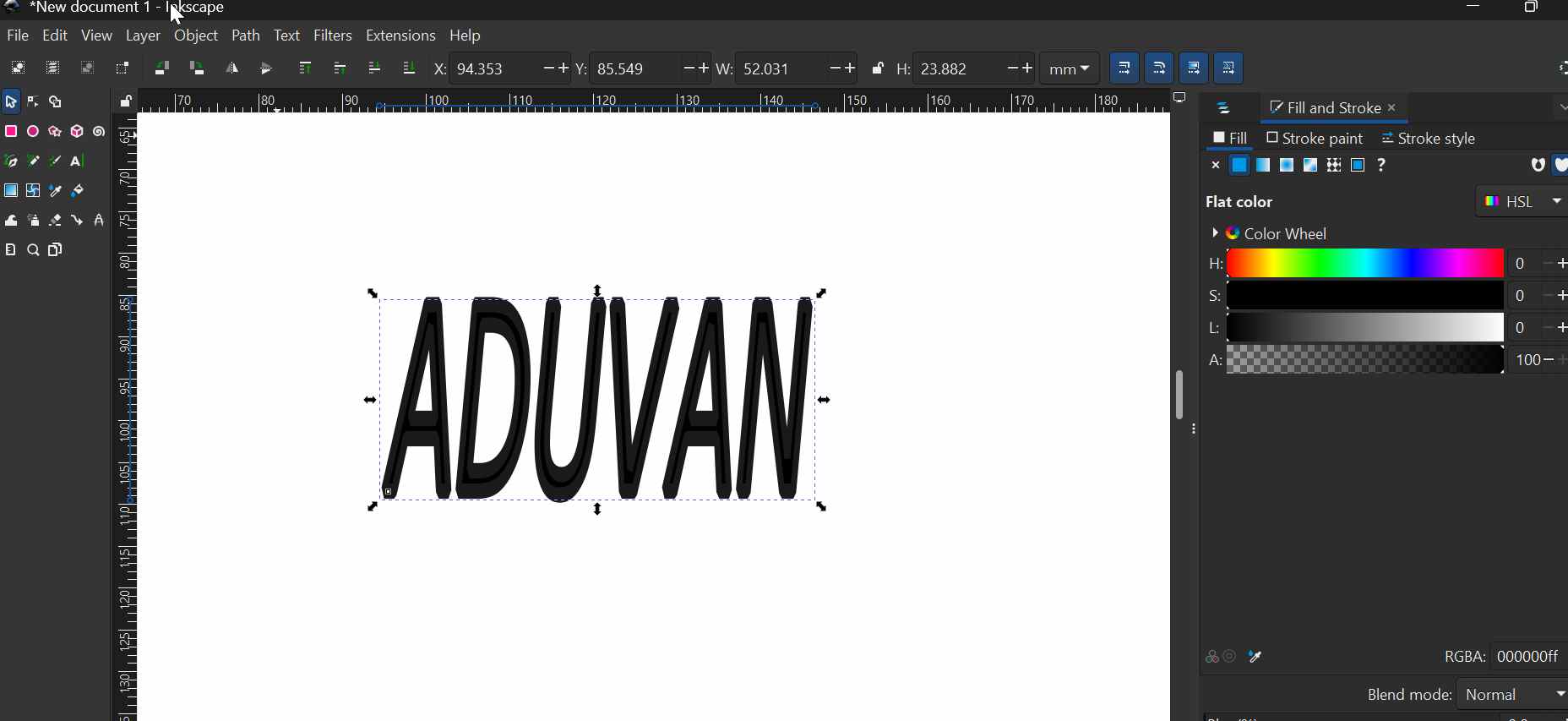
Task: Select the Zoom magnifier tool
Action: (x=33, y=250)
